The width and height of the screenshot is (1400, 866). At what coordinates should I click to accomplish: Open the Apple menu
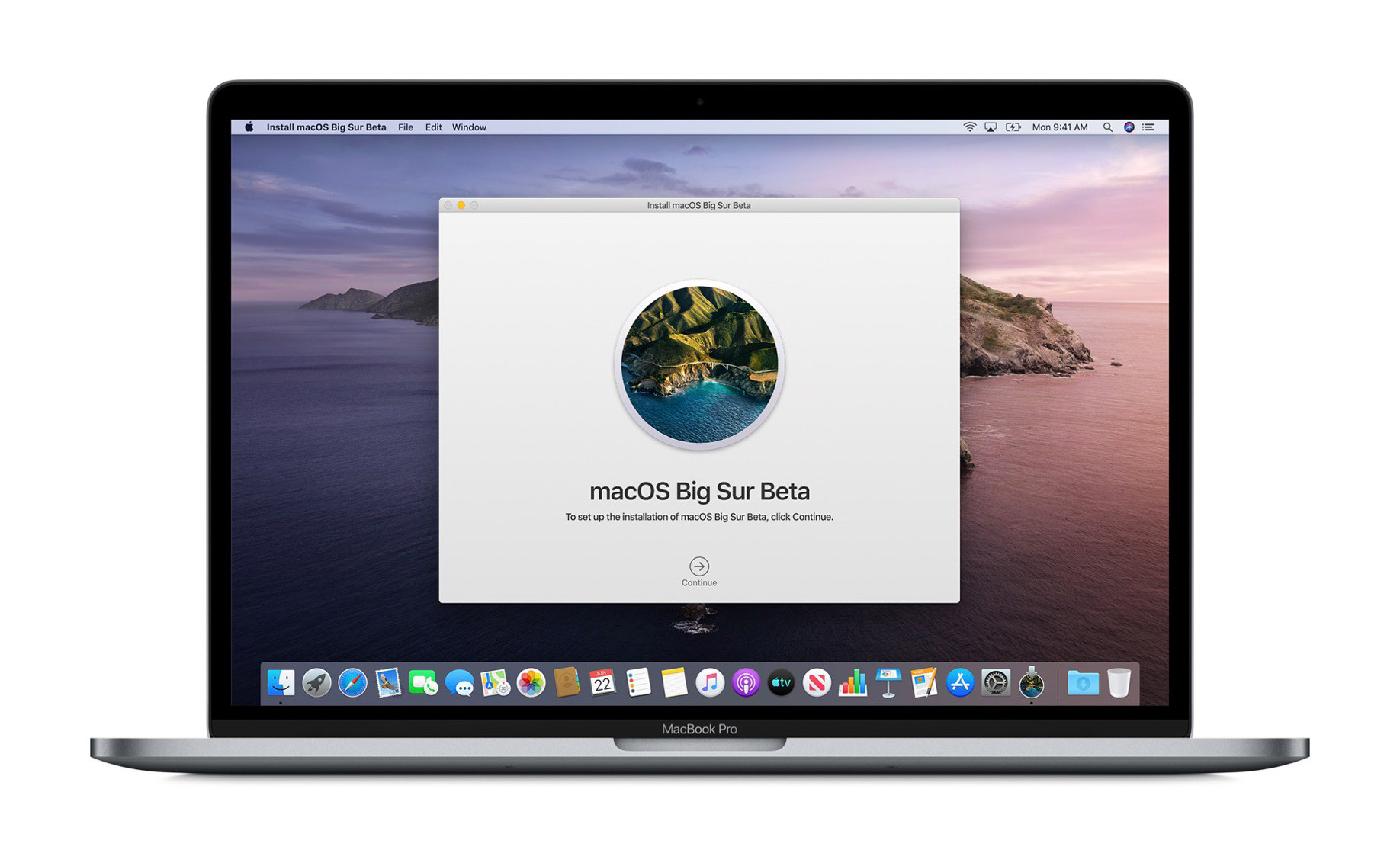click(249, 127)
